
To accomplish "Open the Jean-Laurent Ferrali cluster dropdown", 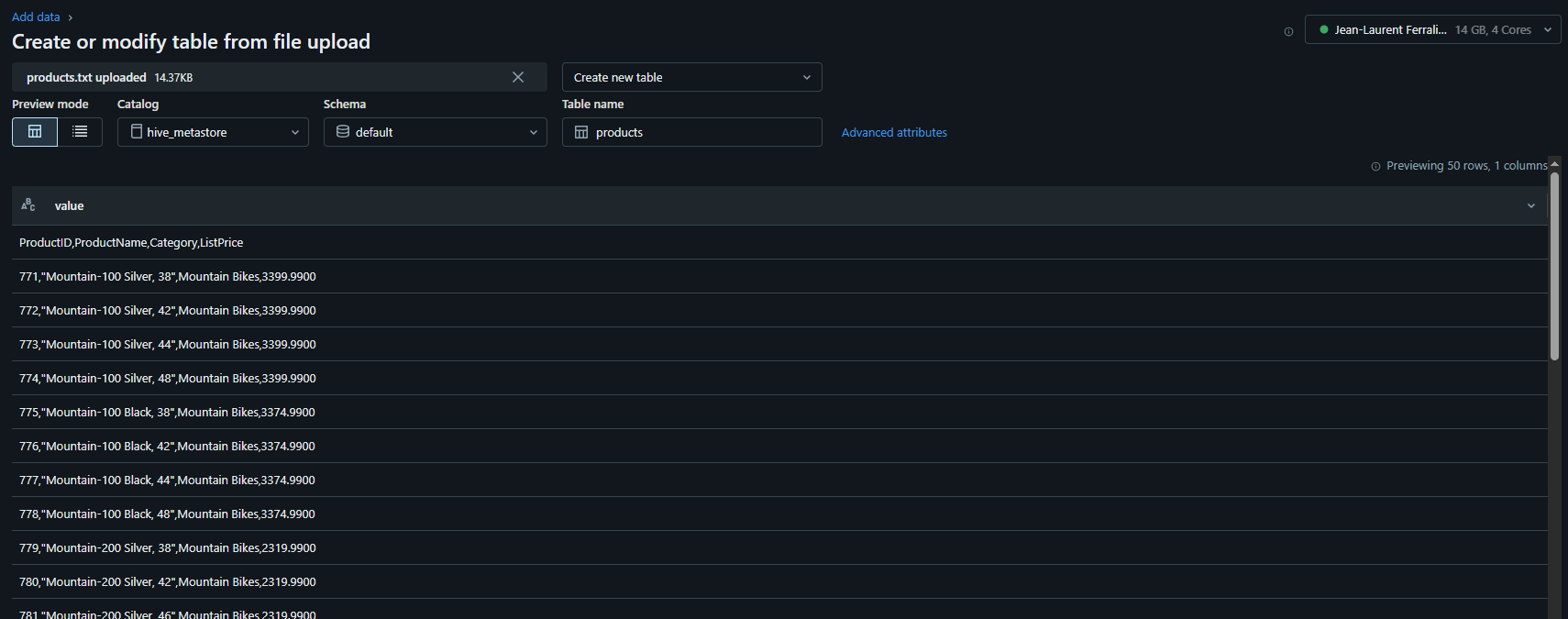I will pos(1432,29).
